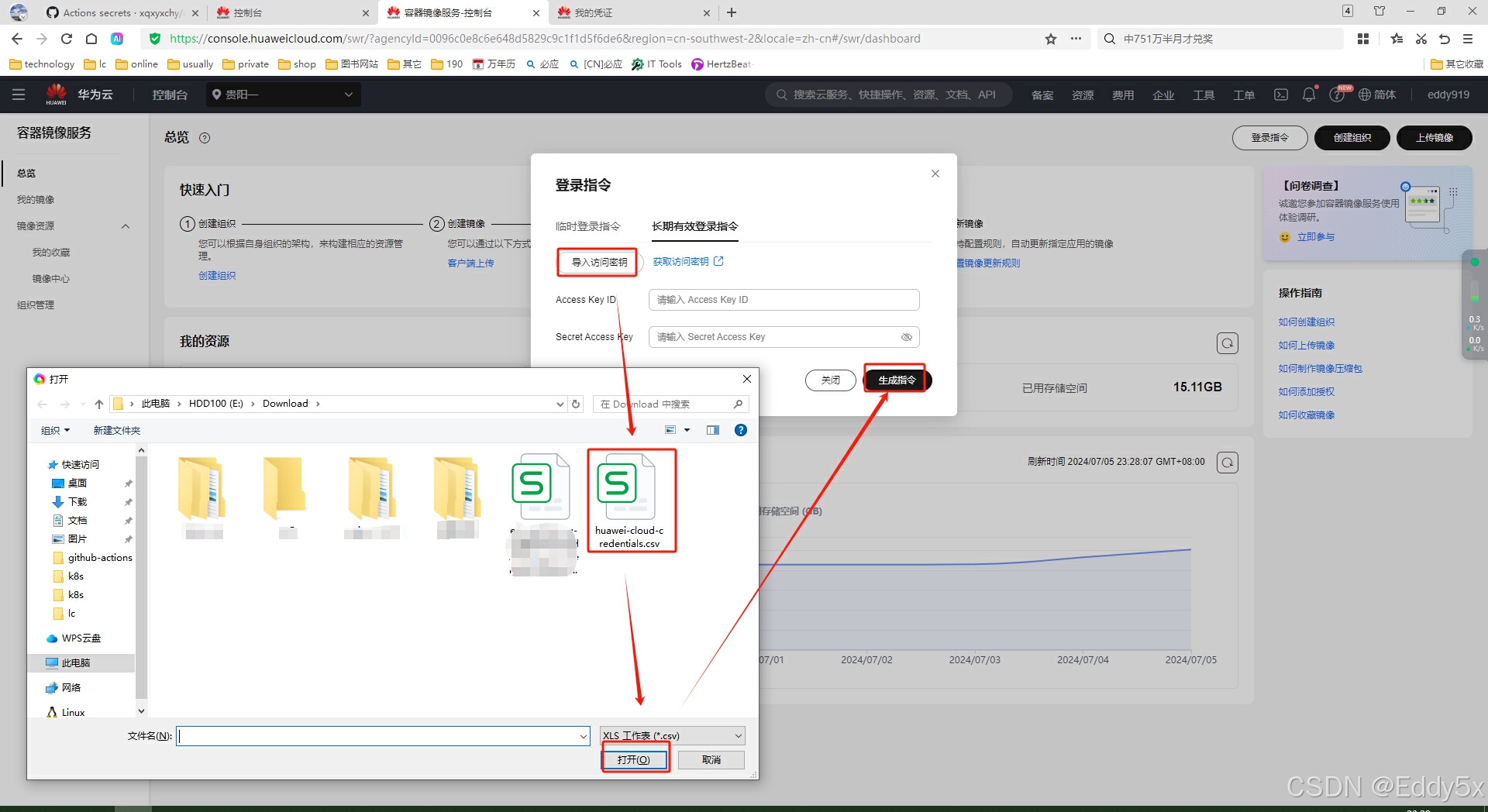
Task: Click the help icon in file dialog toolbar
Action: tap(741, 430)
